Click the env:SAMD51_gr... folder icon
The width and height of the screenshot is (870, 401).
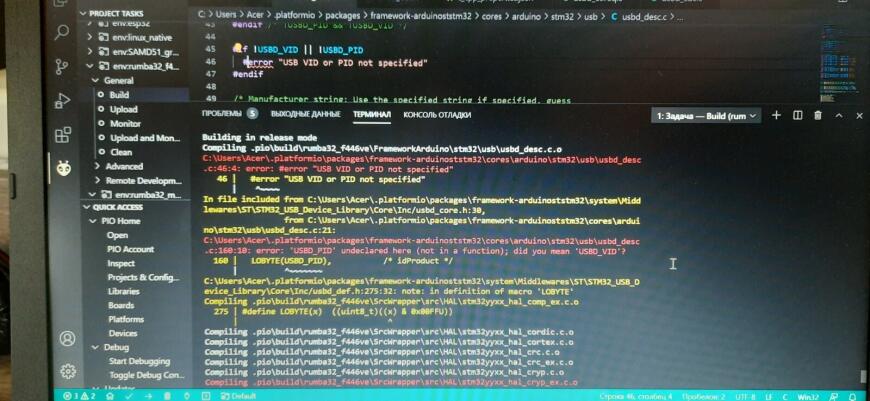(103, 52)
